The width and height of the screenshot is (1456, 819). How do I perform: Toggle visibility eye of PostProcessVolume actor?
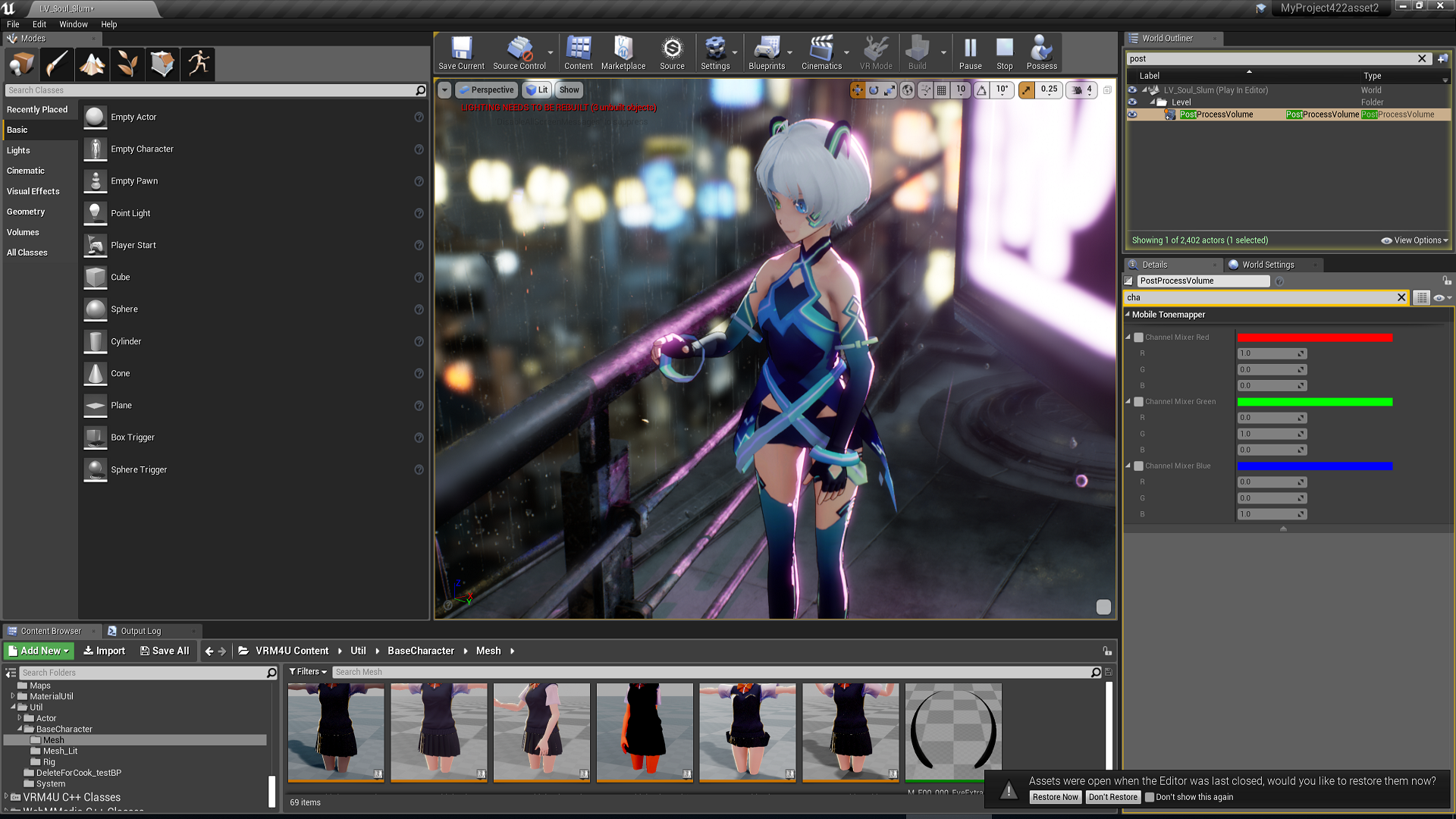(x=1132, y=115)
